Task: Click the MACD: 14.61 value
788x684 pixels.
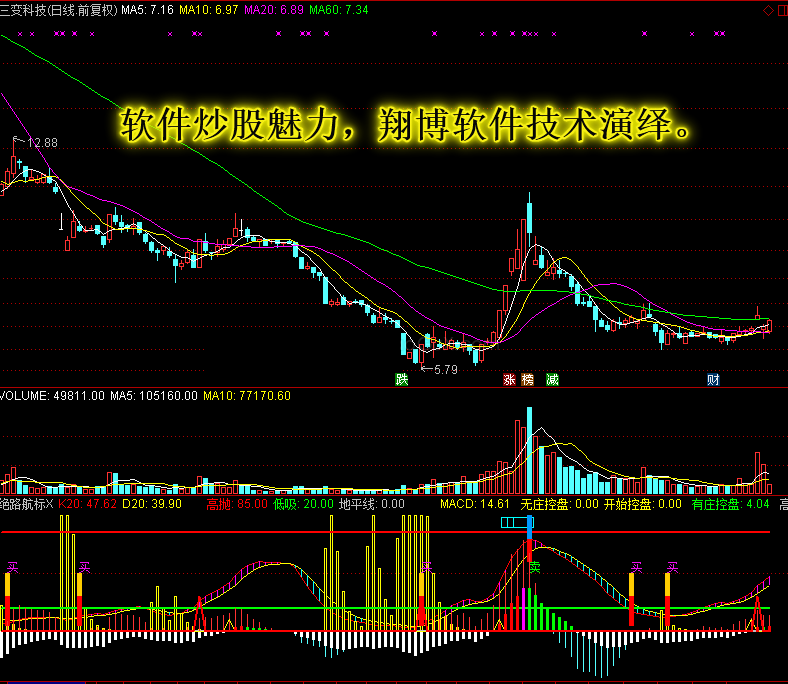Action: (x=475, y=504)
